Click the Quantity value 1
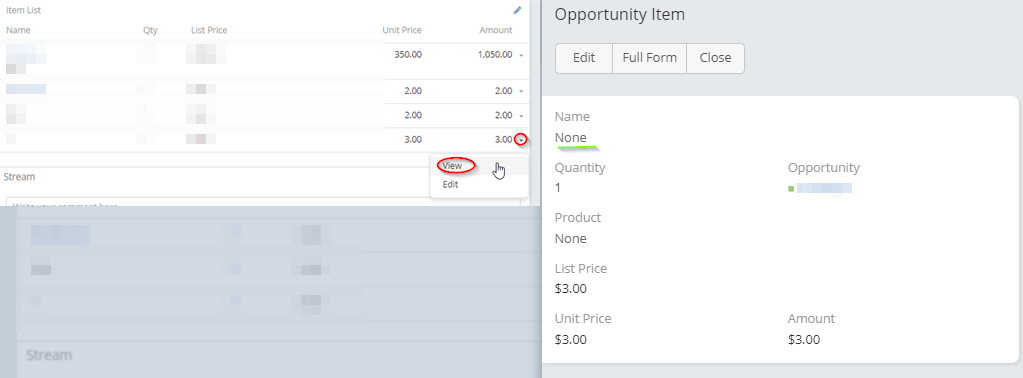The image size is (1023, 378). (558, 188)
